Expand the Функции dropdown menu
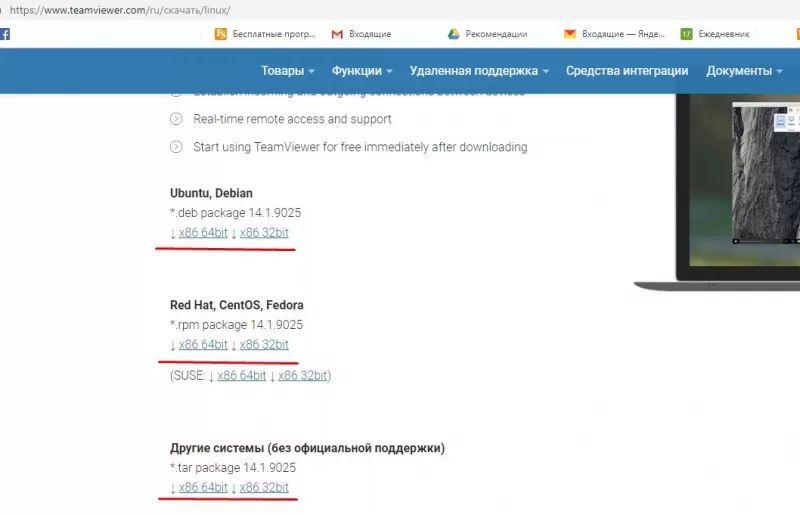Viewport: 800px width, 515px height. [x=362, y=71]
